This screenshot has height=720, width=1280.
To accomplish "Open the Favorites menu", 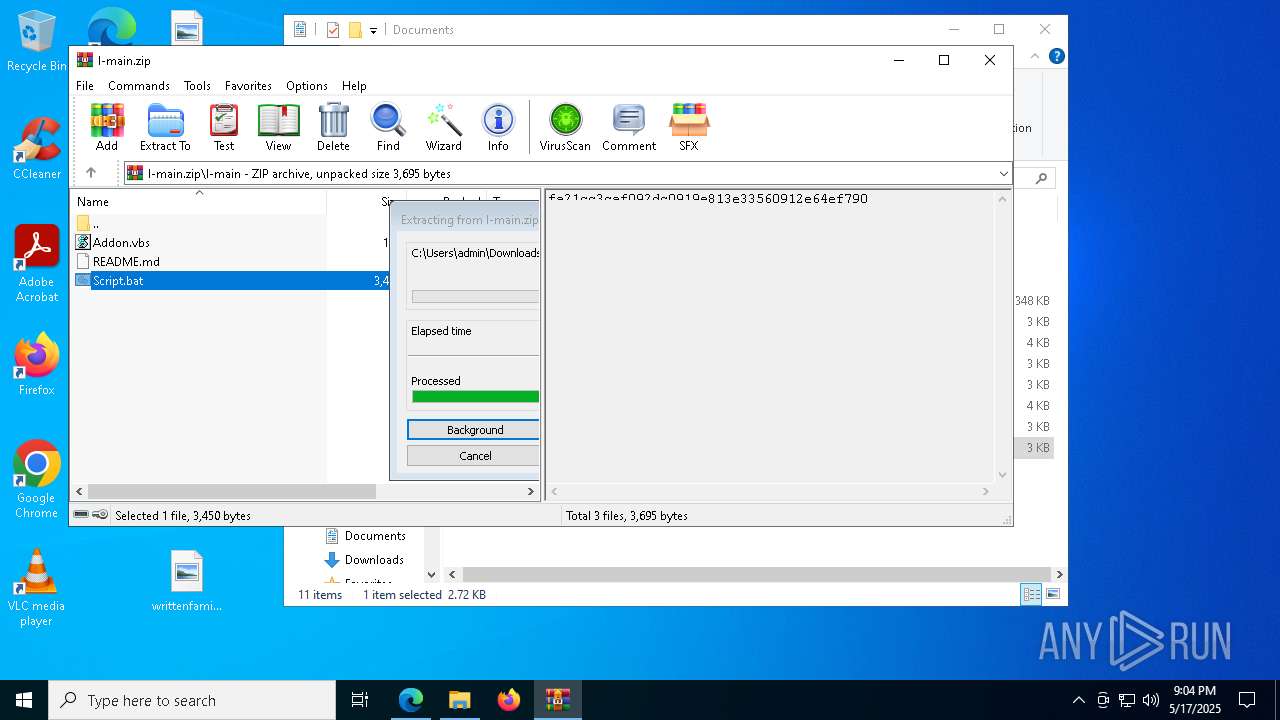I will pyautogui.click(x=248, y=86).
